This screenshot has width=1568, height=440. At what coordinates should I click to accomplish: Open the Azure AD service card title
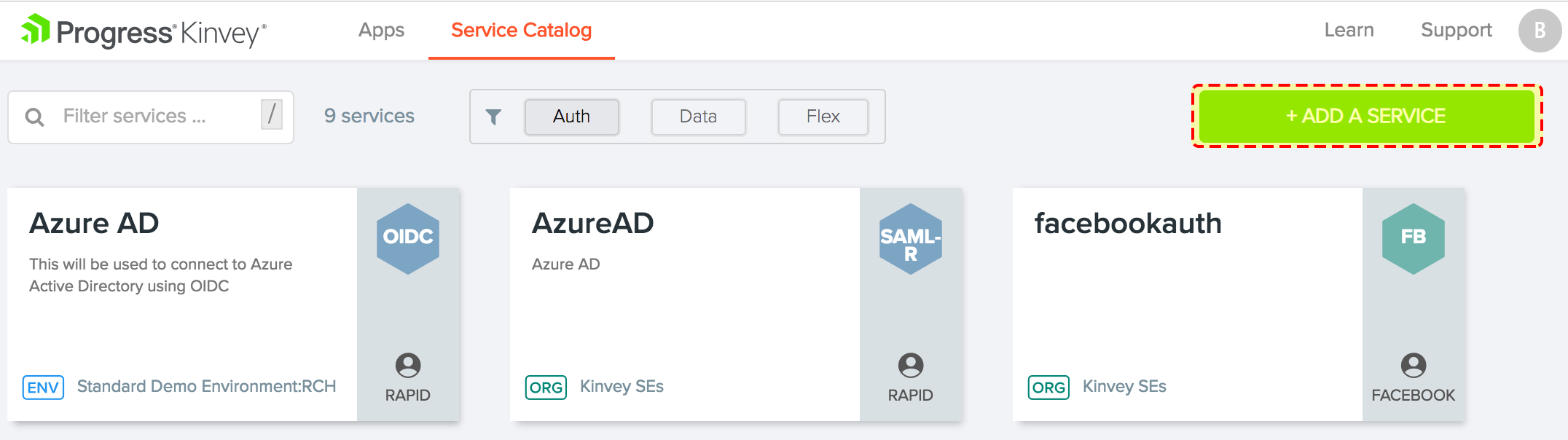coord(94,224)
